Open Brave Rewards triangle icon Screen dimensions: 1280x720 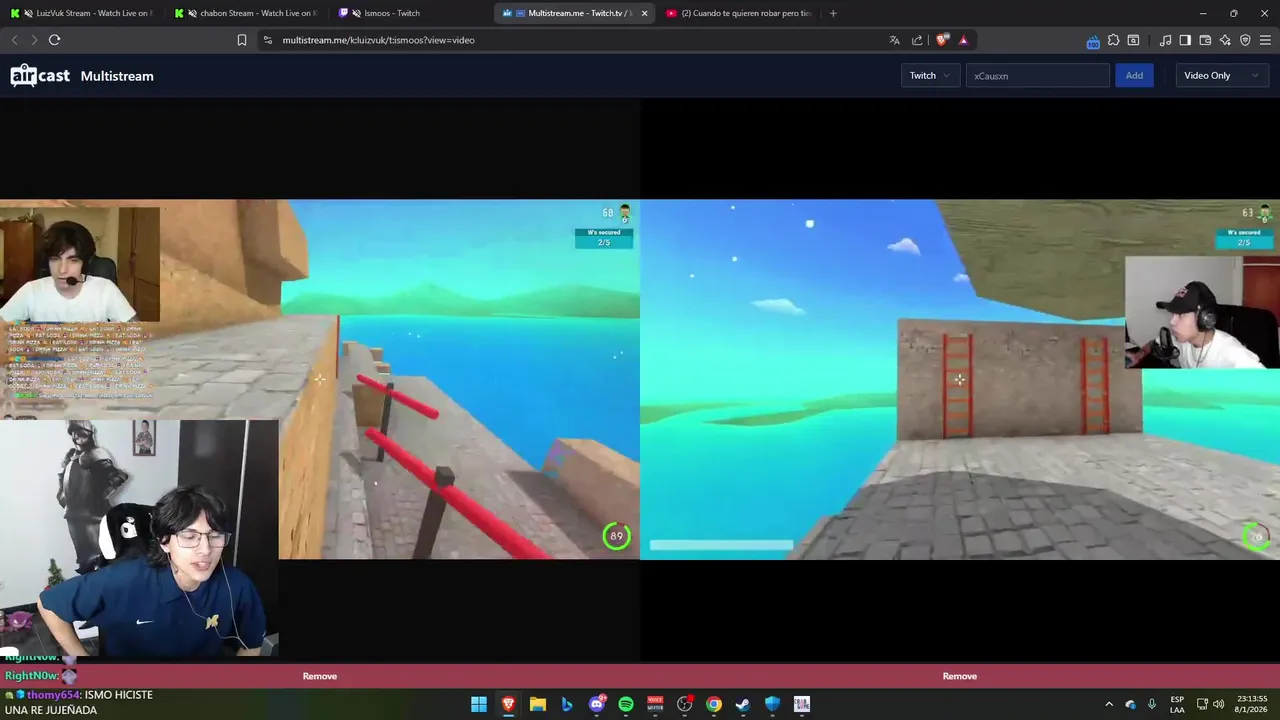coord(963,40)
